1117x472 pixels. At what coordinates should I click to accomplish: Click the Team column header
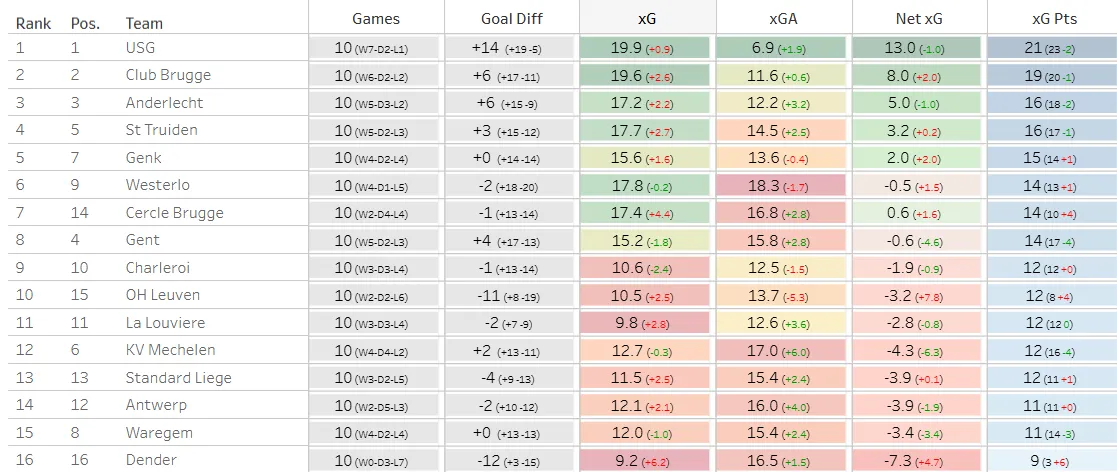click(x=145, y=23)
